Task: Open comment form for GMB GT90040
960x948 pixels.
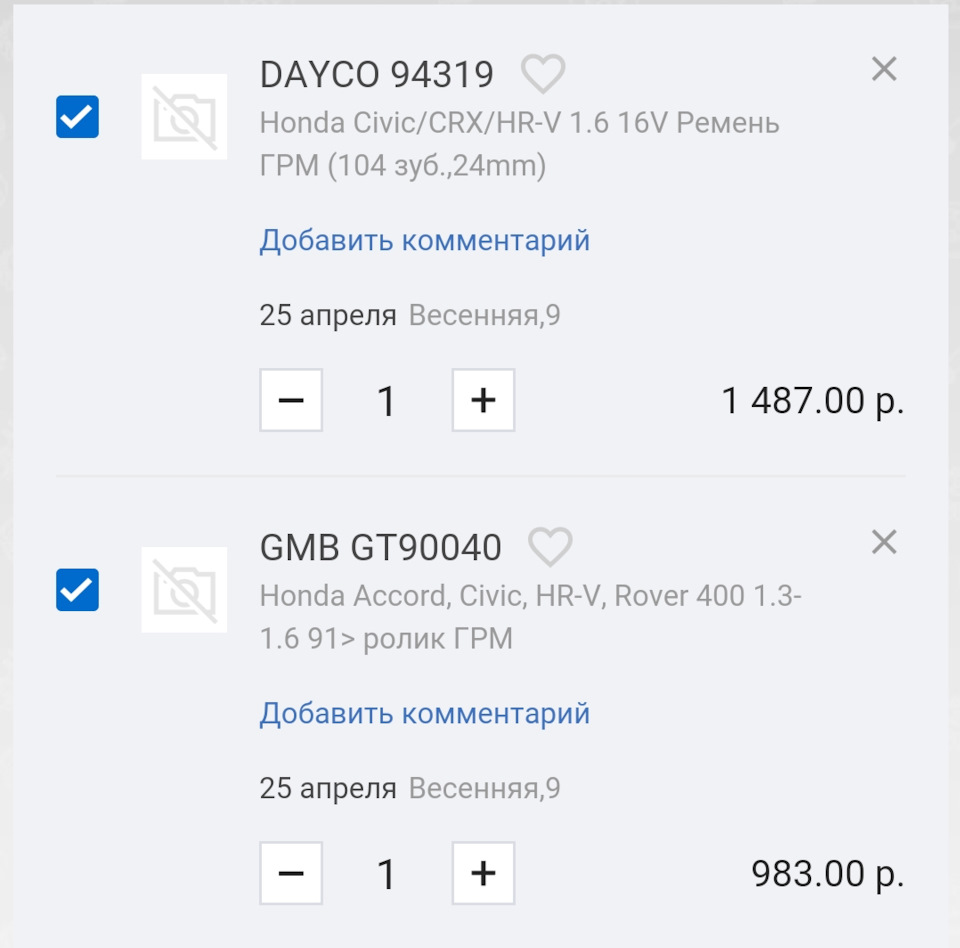Action: [424, 713]
